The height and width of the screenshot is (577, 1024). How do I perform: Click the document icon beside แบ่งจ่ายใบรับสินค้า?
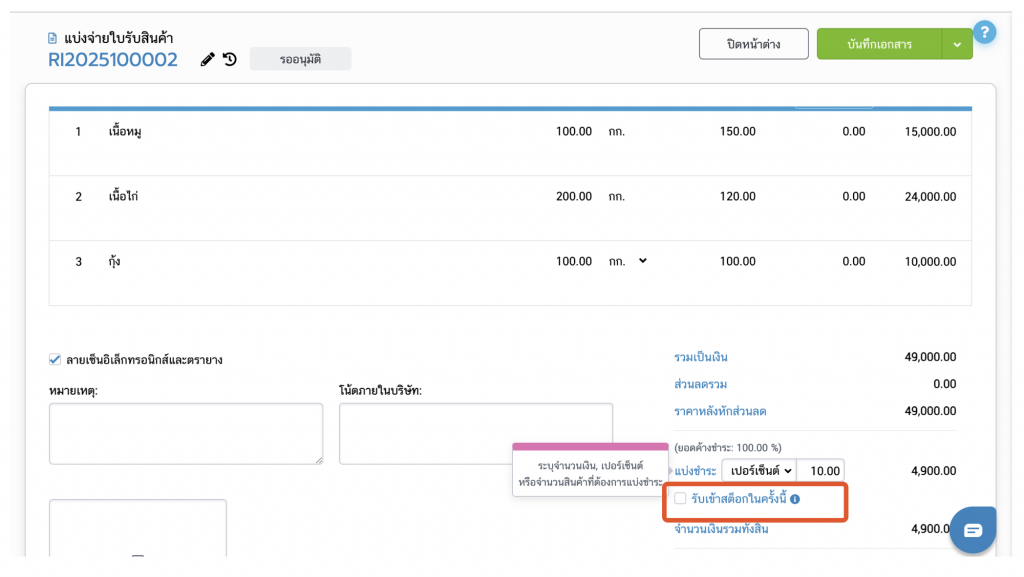click(53, 38)
